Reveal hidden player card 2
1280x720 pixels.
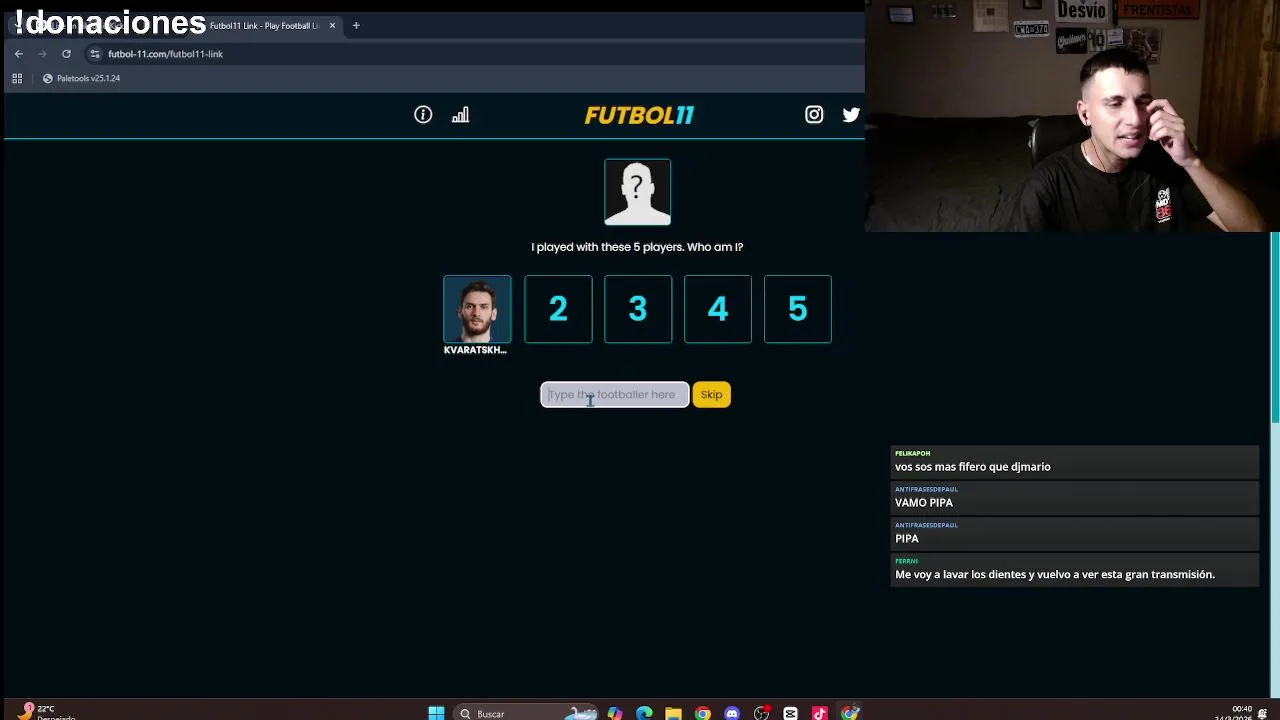558,309
